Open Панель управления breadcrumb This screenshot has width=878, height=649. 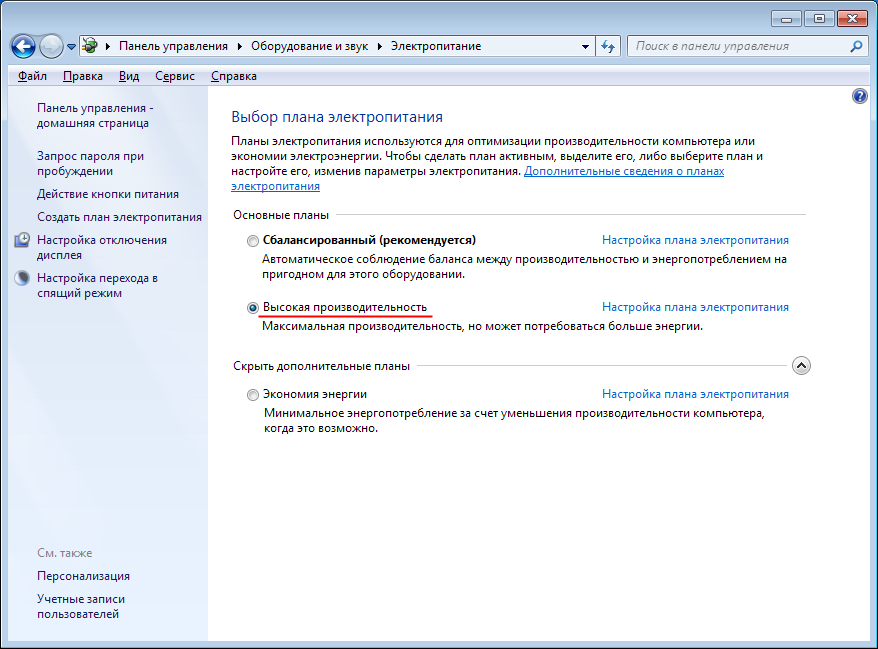(173, 46)
